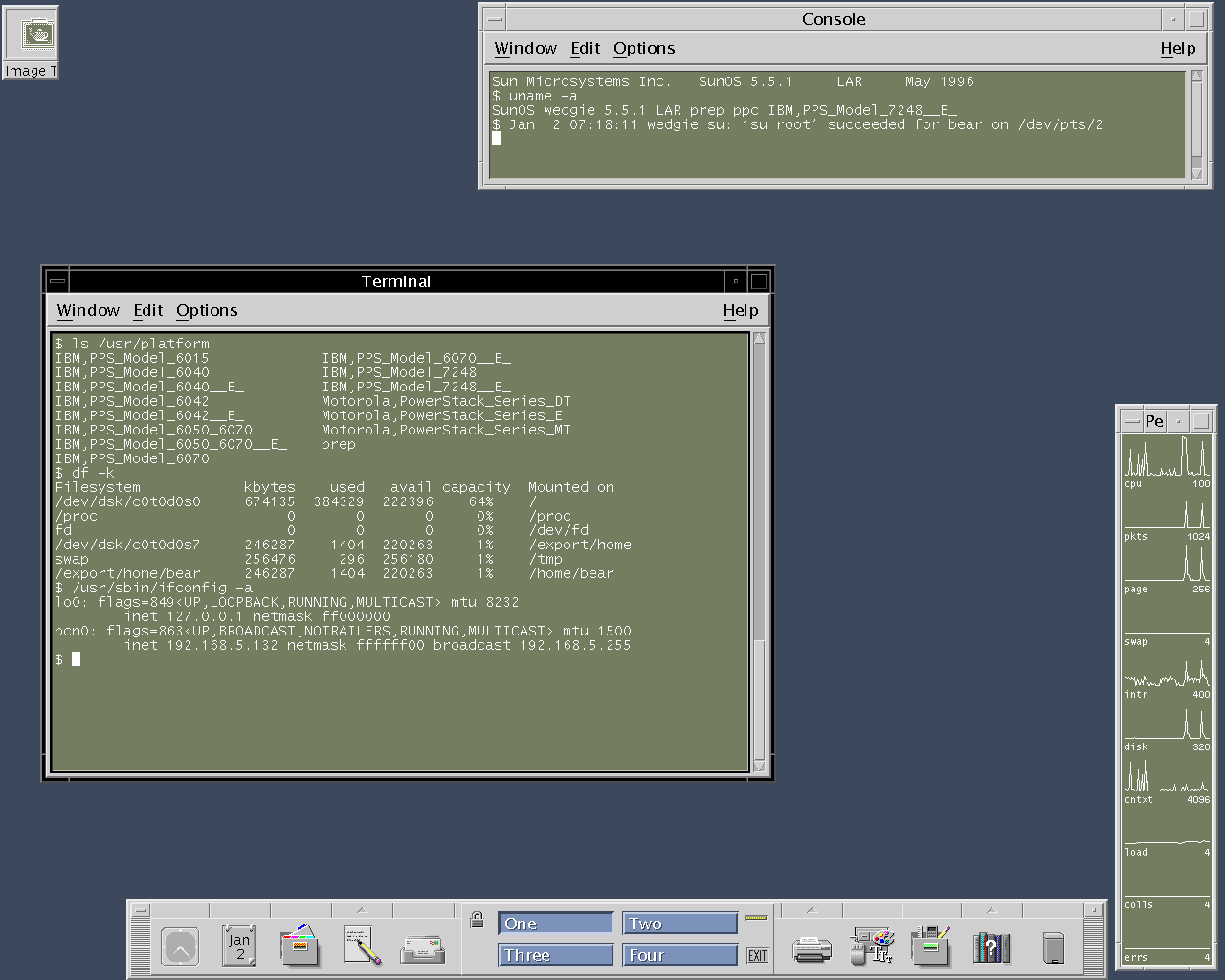Screen dimensions: 1225x980
Task: Expand the subpanel arrow above the Printer
Action: pos(812,910)
